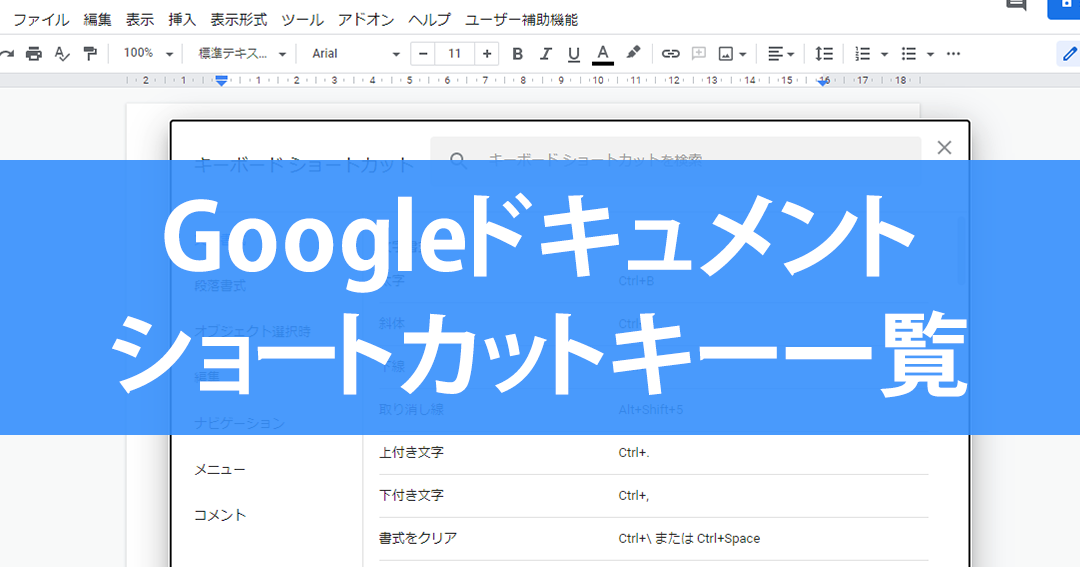Image resolution: width=1080 pixels, height=567 pixels.
Task: Select メニュー category in shortcuts dialog
Action: (x=220, y=470)
